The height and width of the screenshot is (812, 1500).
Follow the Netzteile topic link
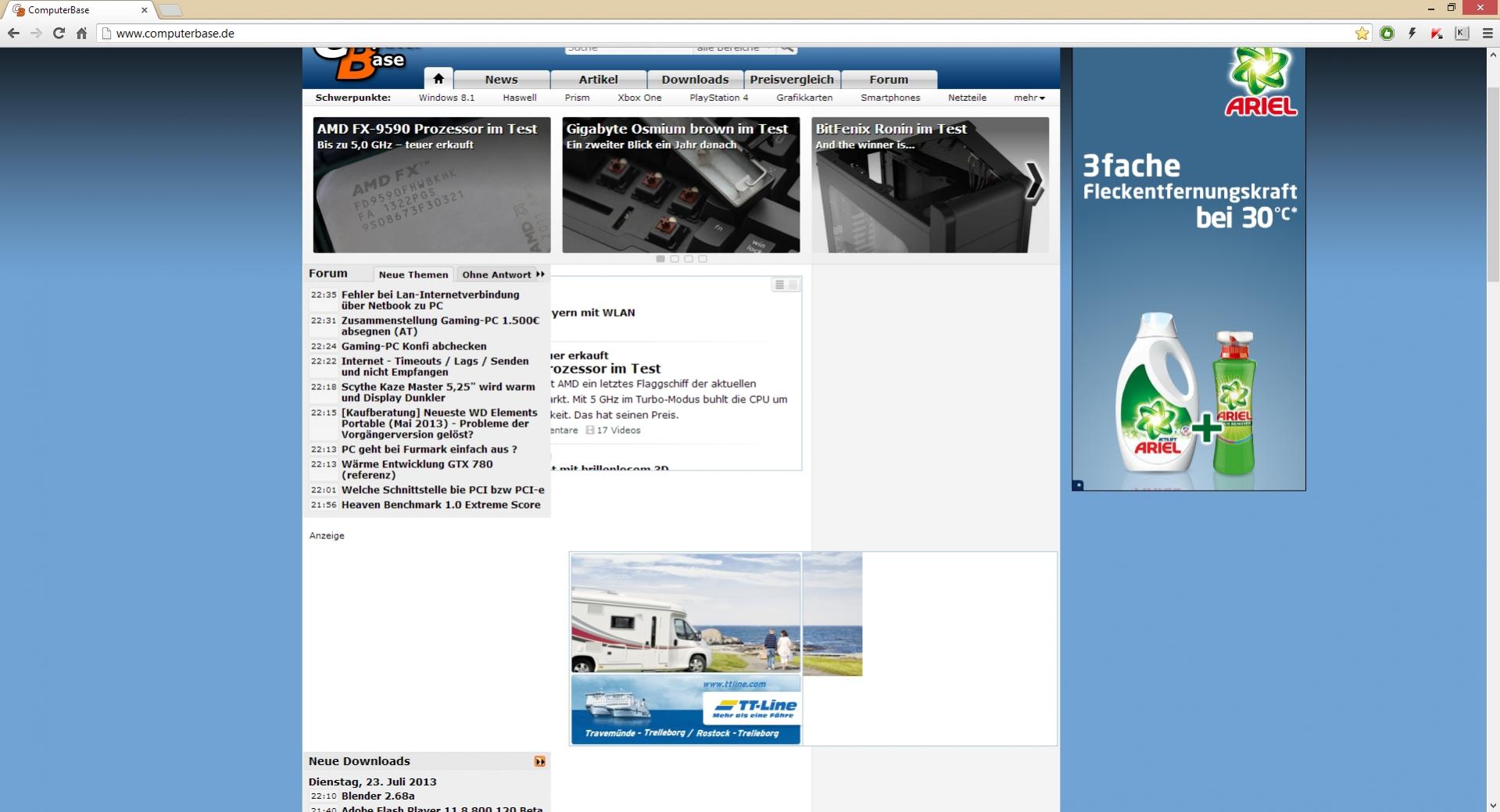coord(967,98)
